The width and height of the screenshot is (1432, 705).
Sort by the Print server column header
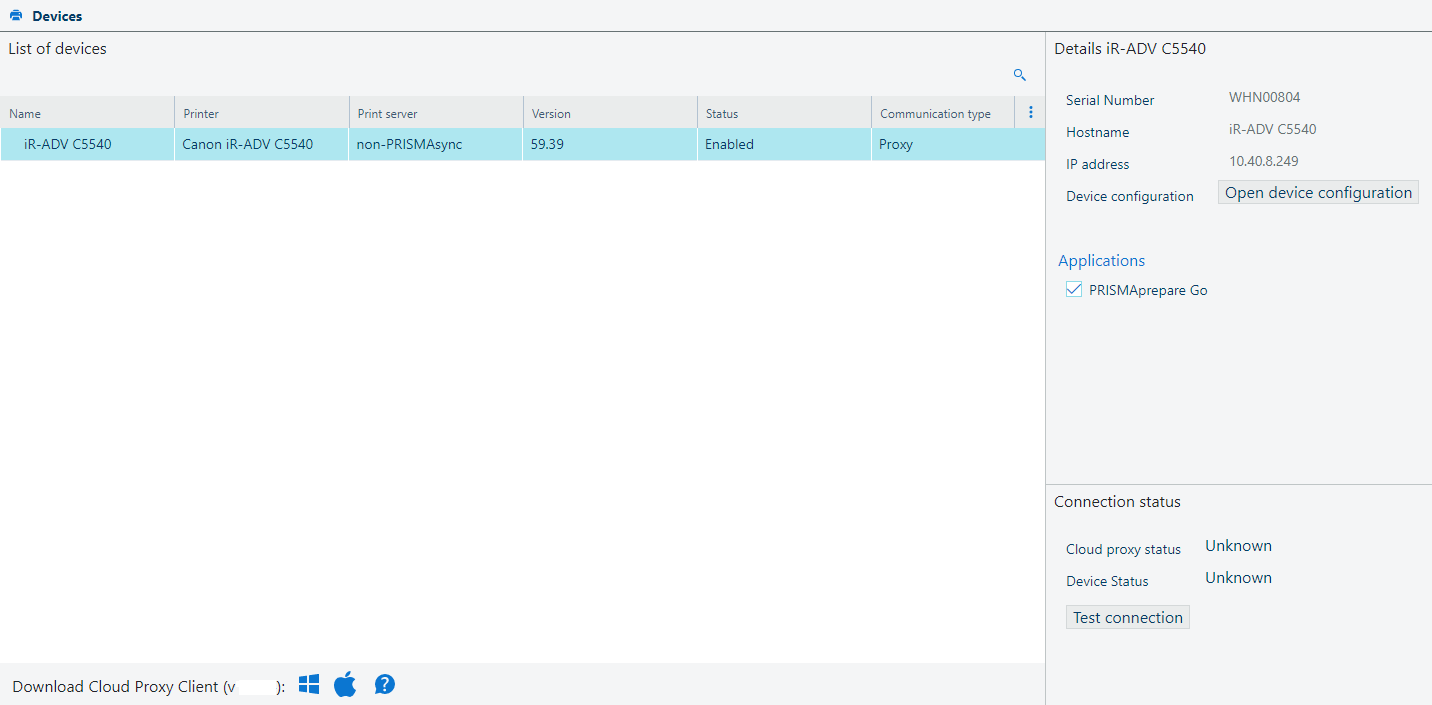436,113
